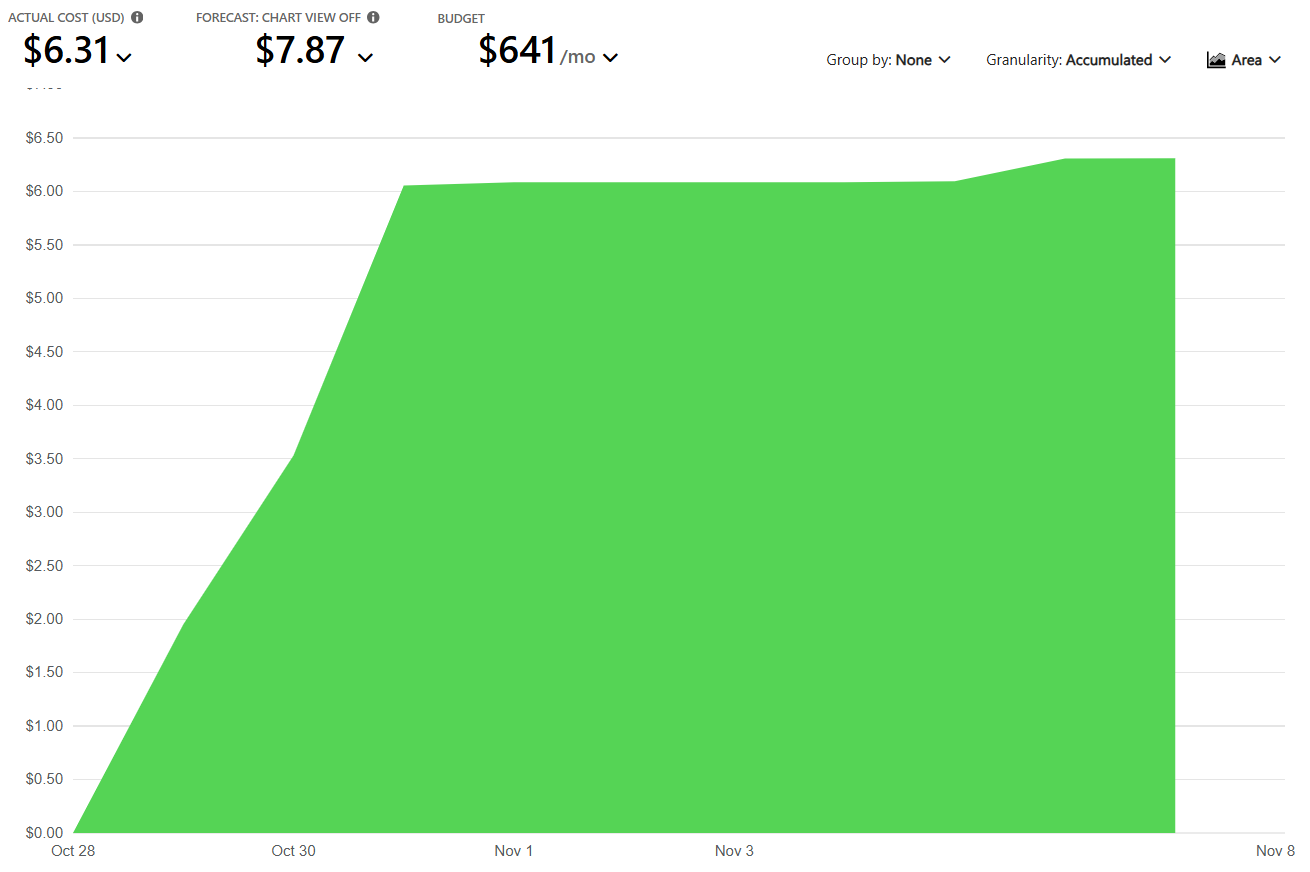Expand the $7.87 forecast chevron
1310x872 pixels.
click(x=365, y=58)
